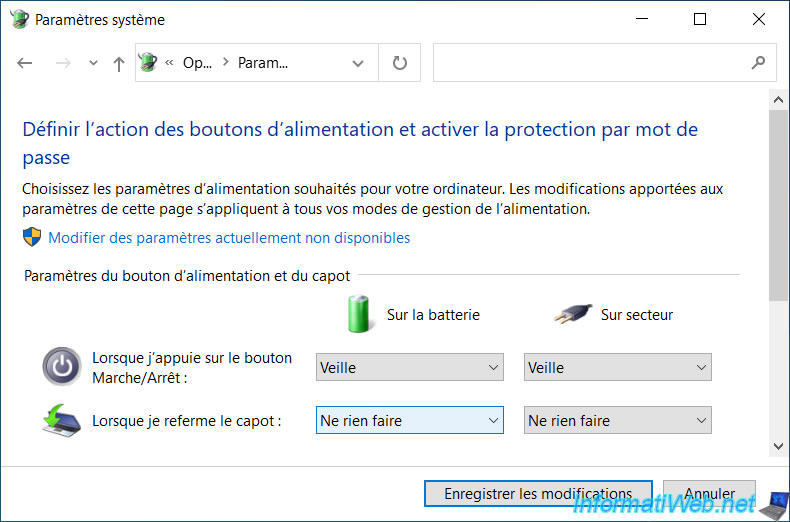
Task: Go back with the left arrow
Action: (x=25, y=63)
